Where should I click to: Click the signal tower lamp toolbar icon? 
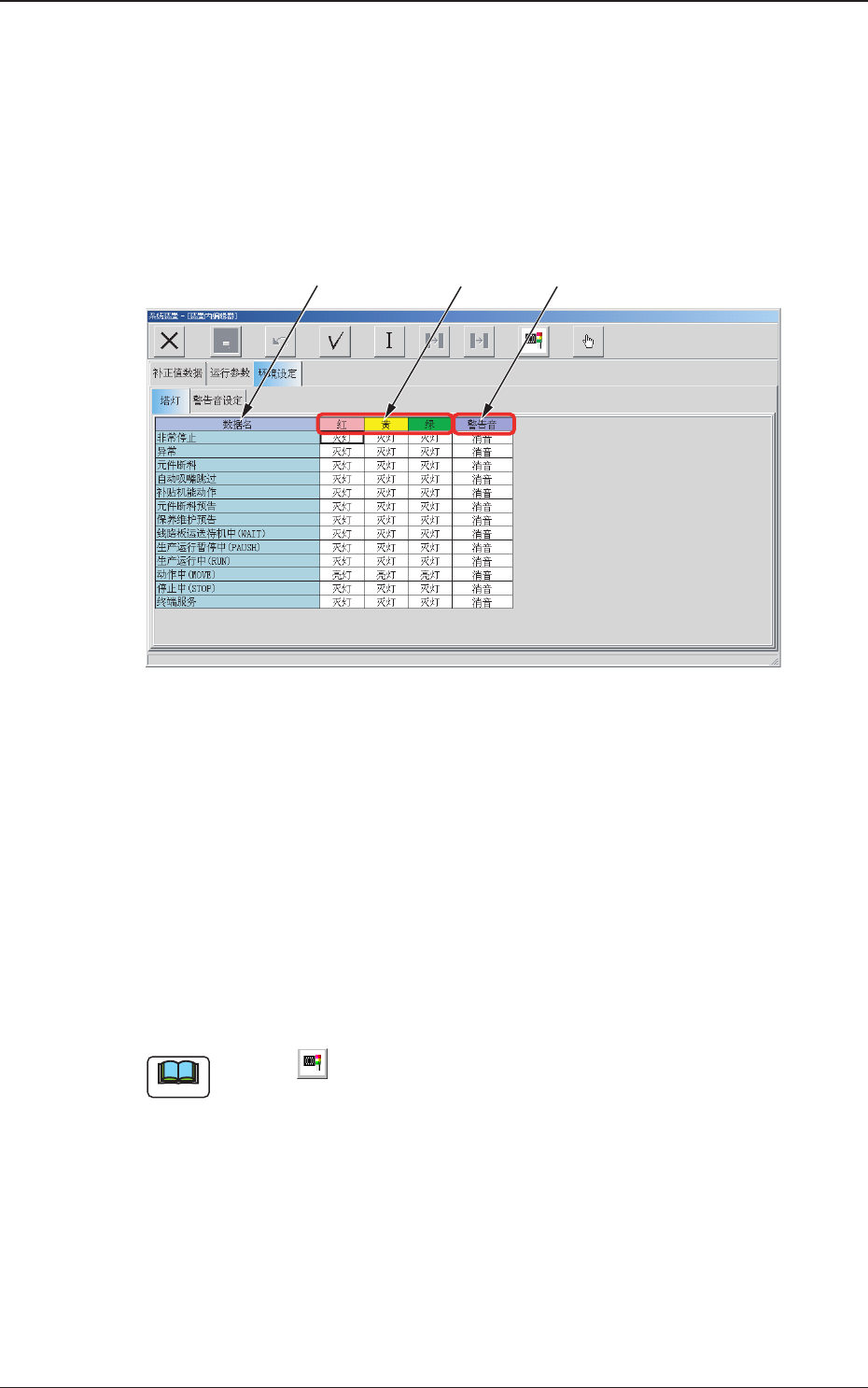click(534, 341)
